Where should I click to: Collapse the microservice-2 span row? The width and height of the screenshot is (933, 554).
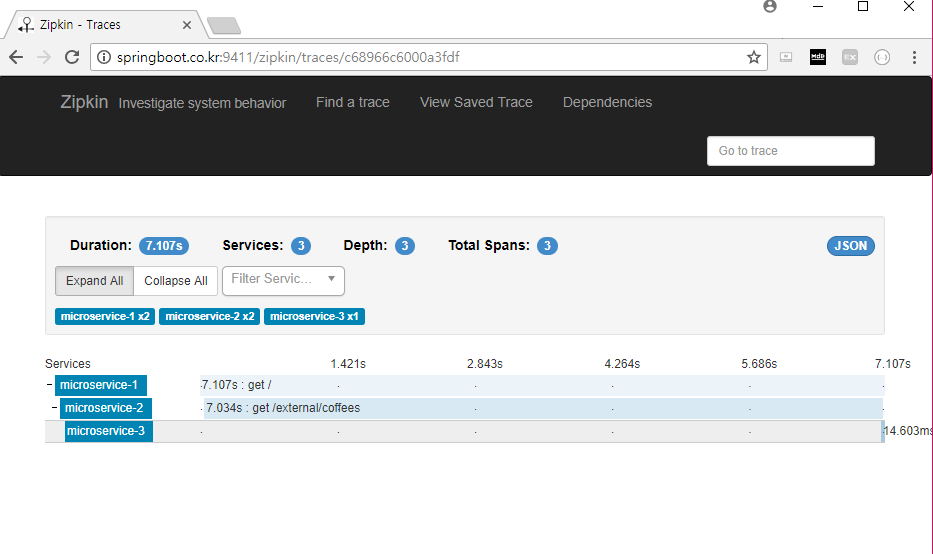(54, 407)
